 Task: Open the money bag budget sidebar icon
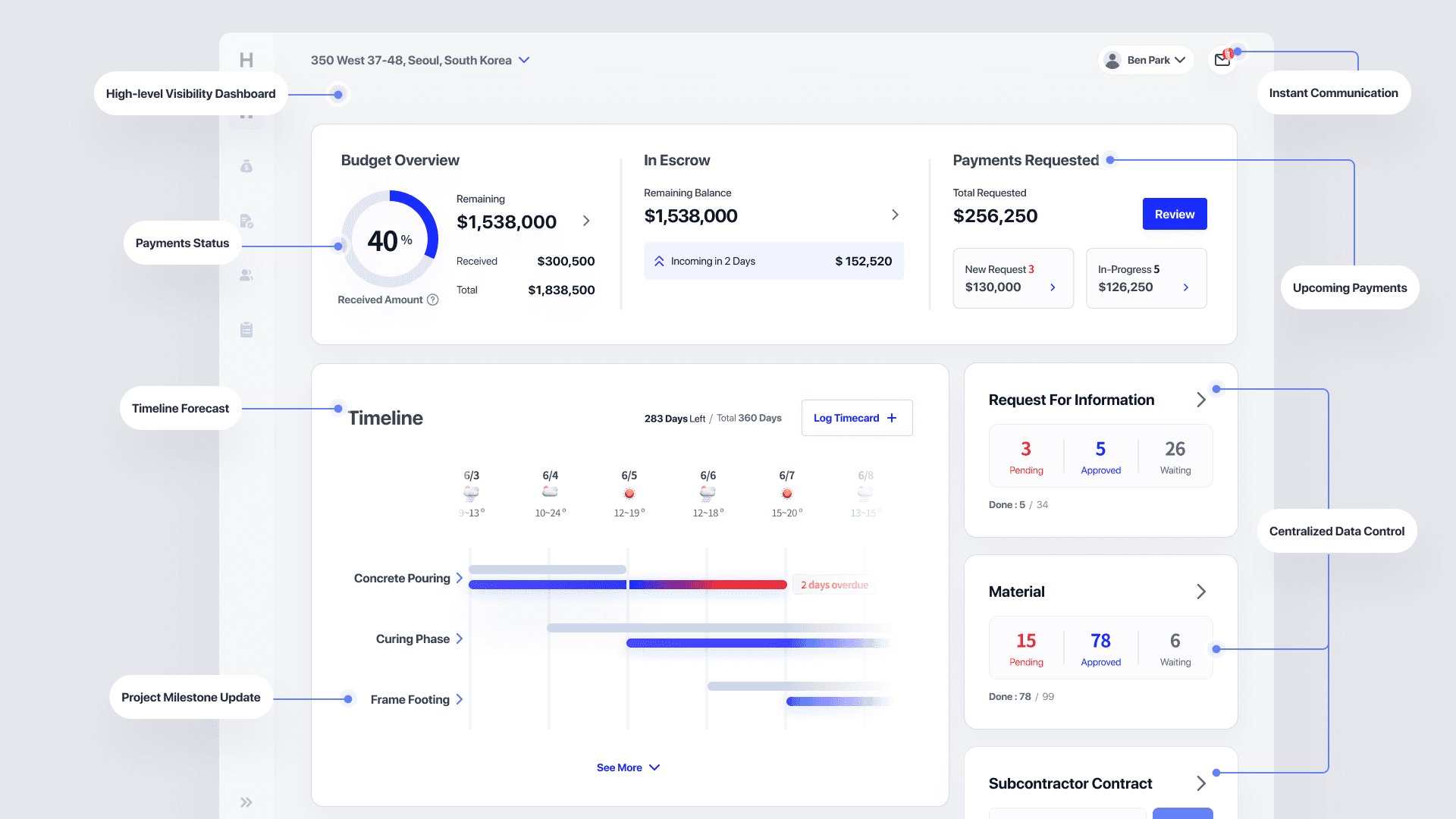246,166
